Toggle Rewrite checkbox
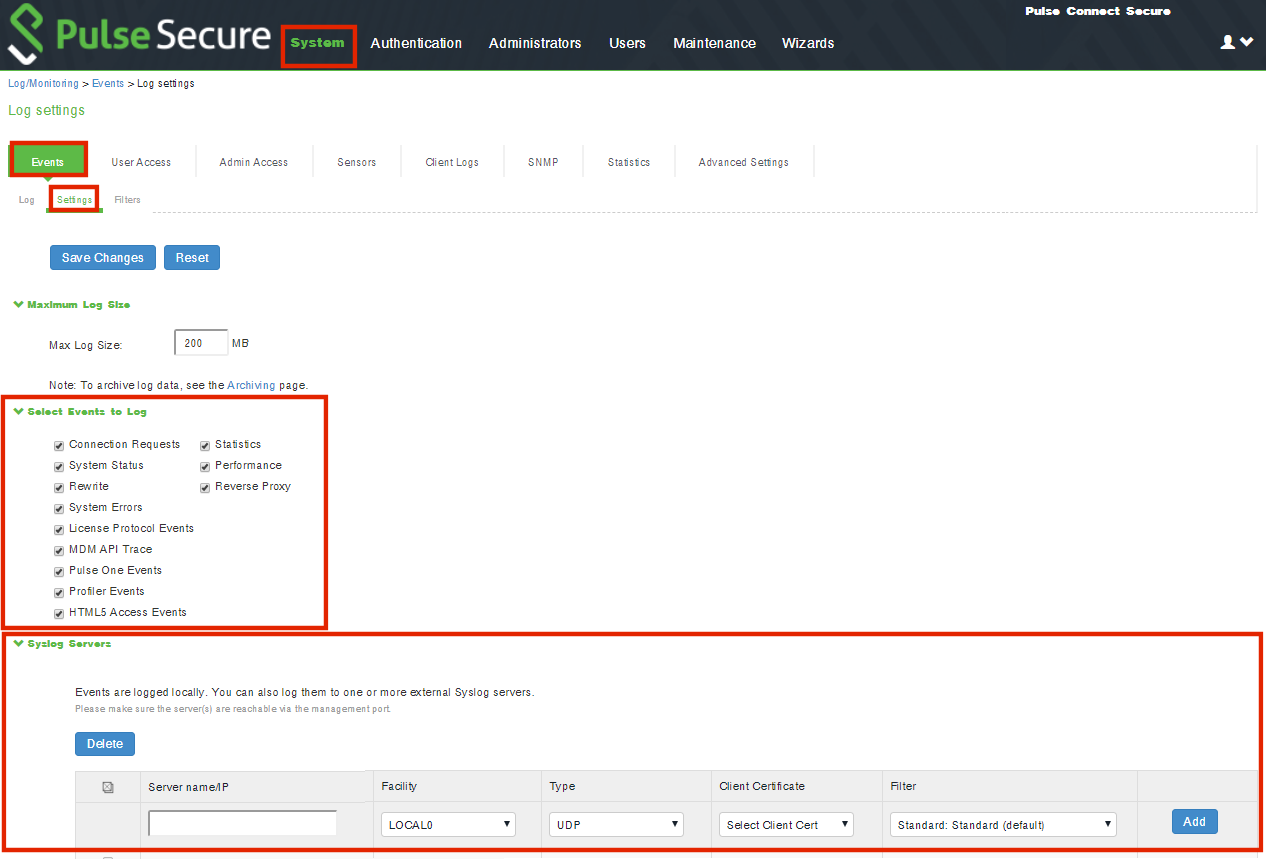Screen dimensions: 1266x859 (59, 487)
